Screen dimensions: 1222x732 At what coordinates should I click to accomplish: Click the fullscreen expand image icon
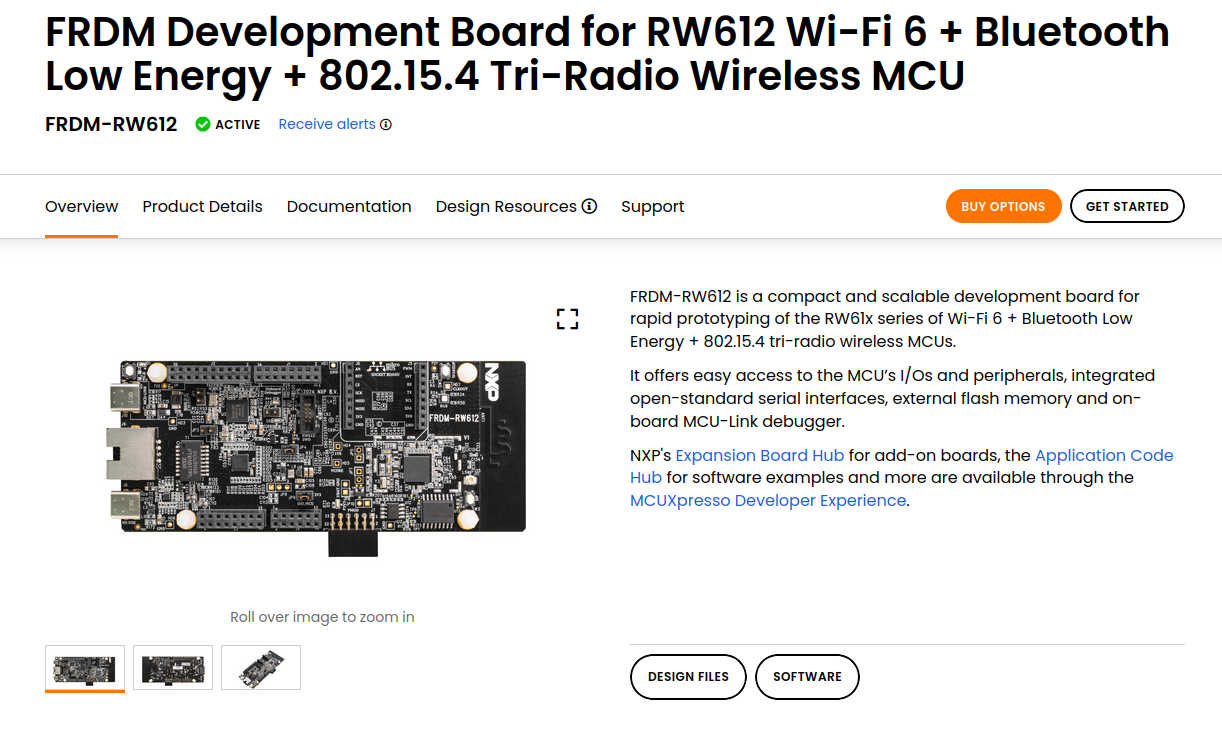[568, 320]
